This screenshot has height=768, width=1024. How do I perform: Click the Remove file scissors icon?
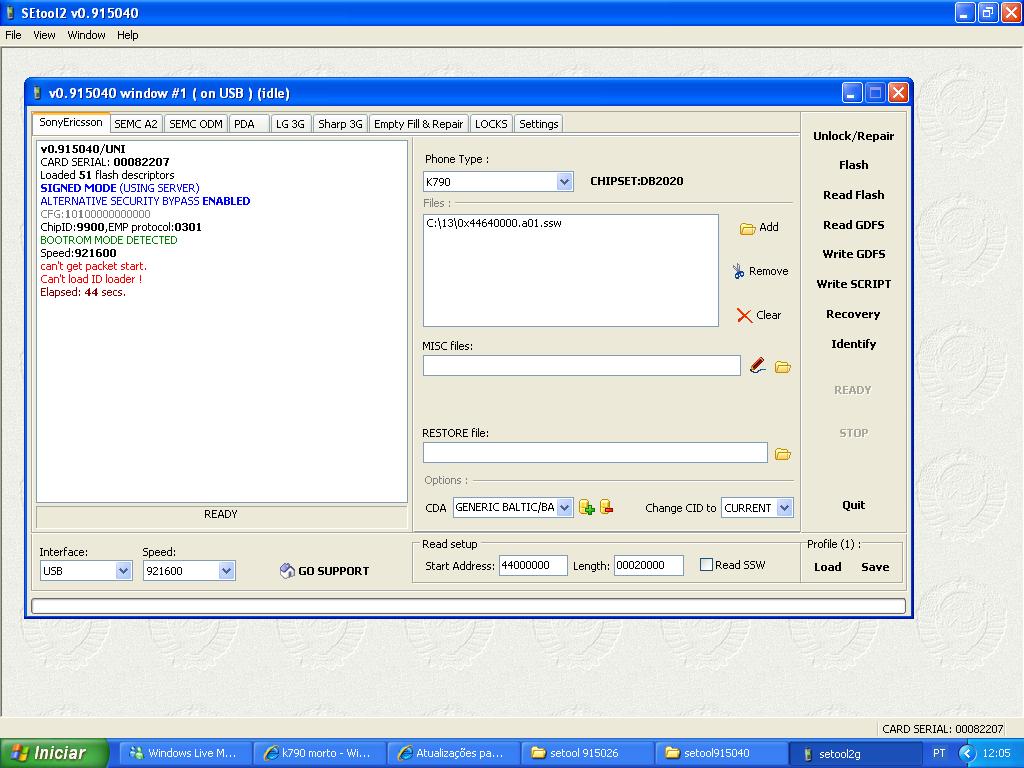738,271
